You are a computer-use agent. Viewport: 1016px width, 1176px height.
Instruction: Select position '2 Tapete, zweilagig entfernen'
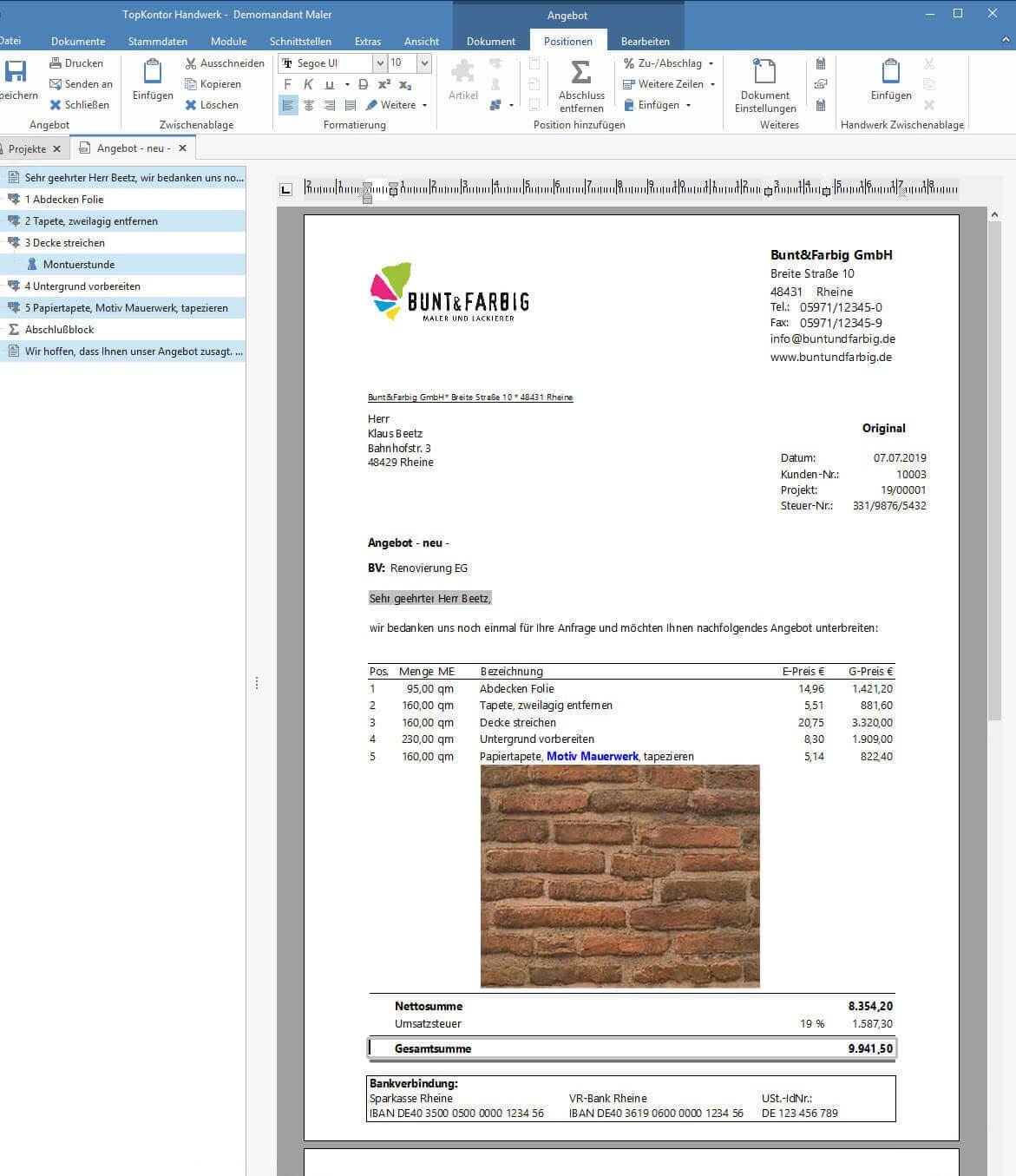point(122,221)
